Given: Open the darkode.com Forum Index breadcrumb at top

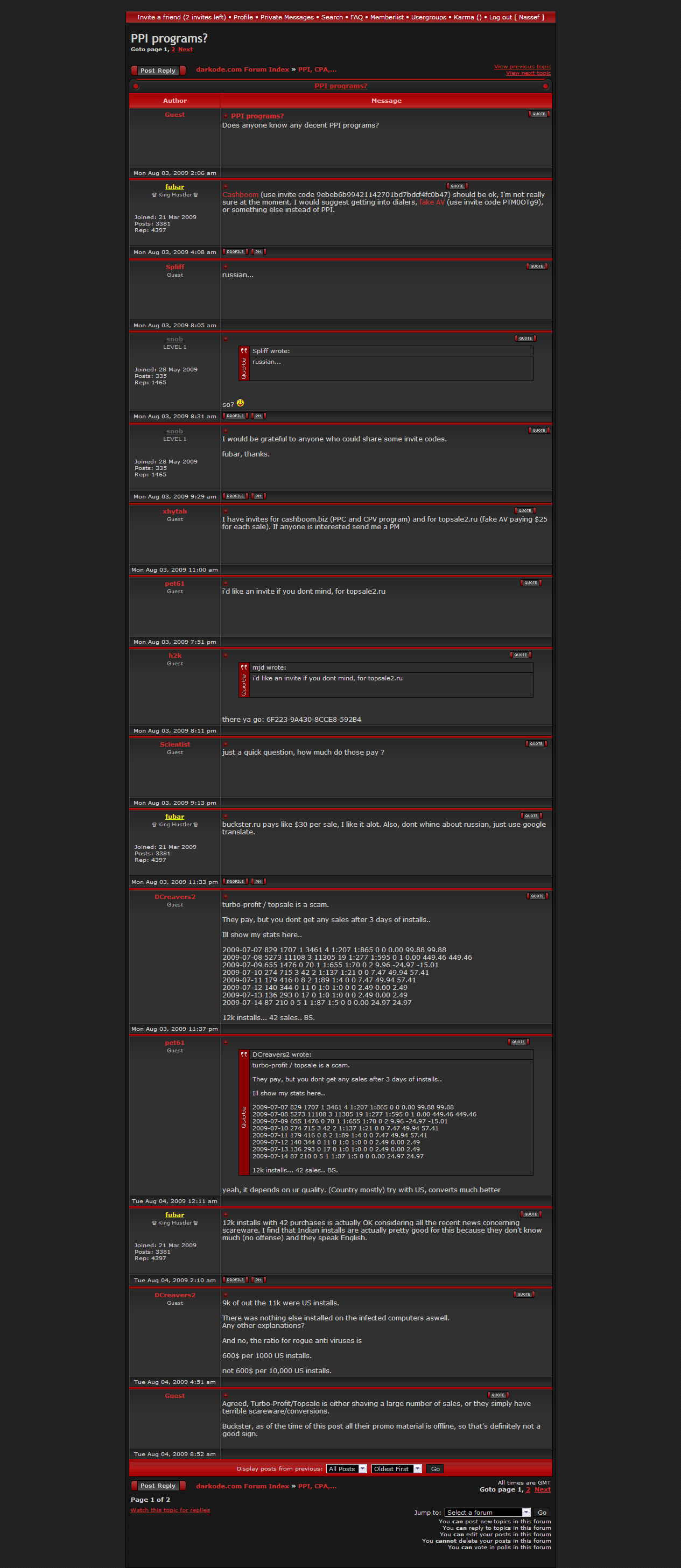Looking at the screenshot, I should (242, 69).
